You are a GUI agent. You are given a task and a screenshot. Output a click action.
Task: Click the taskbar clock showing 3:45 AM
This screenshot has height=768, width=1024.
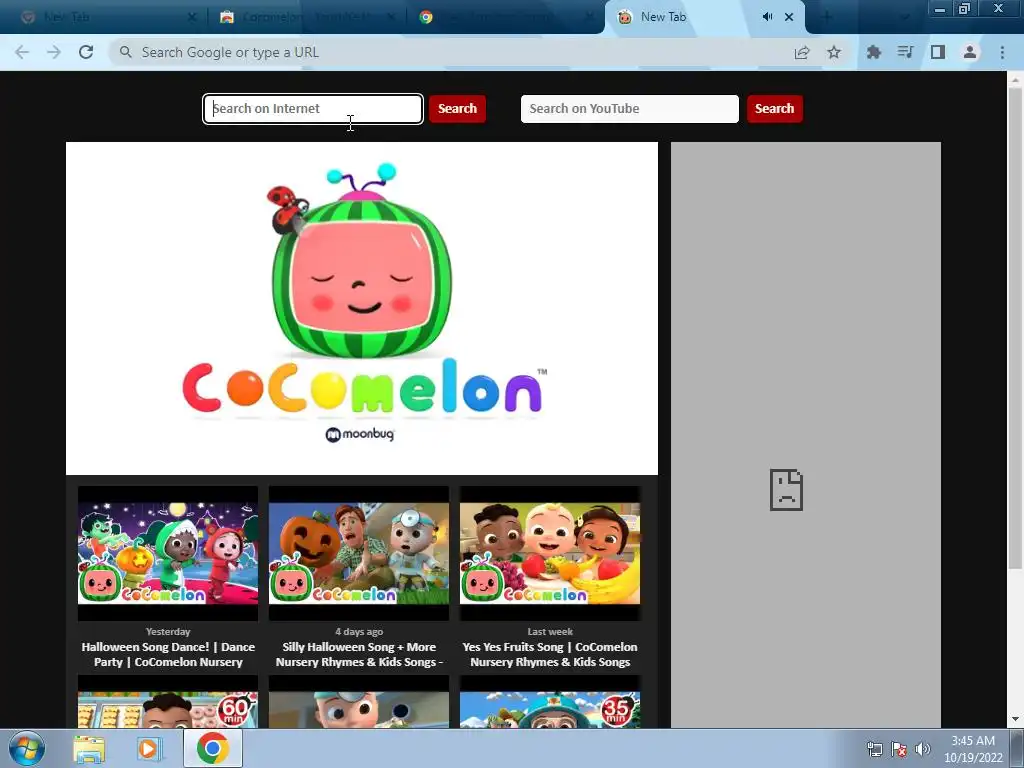click(973, 749)
